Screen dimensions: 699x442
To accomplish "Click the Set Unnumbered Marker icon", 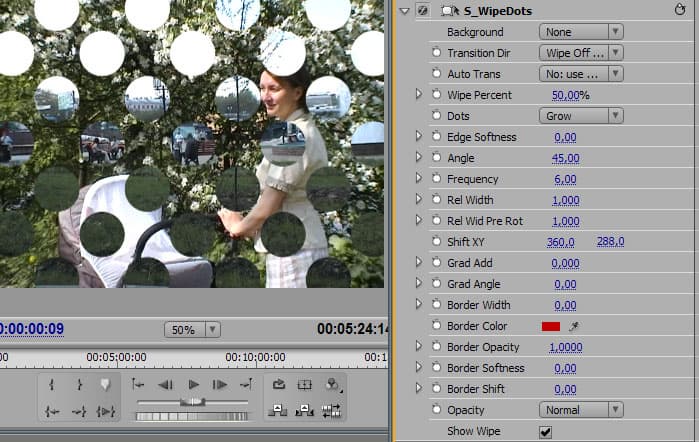I will click(104, 385).
